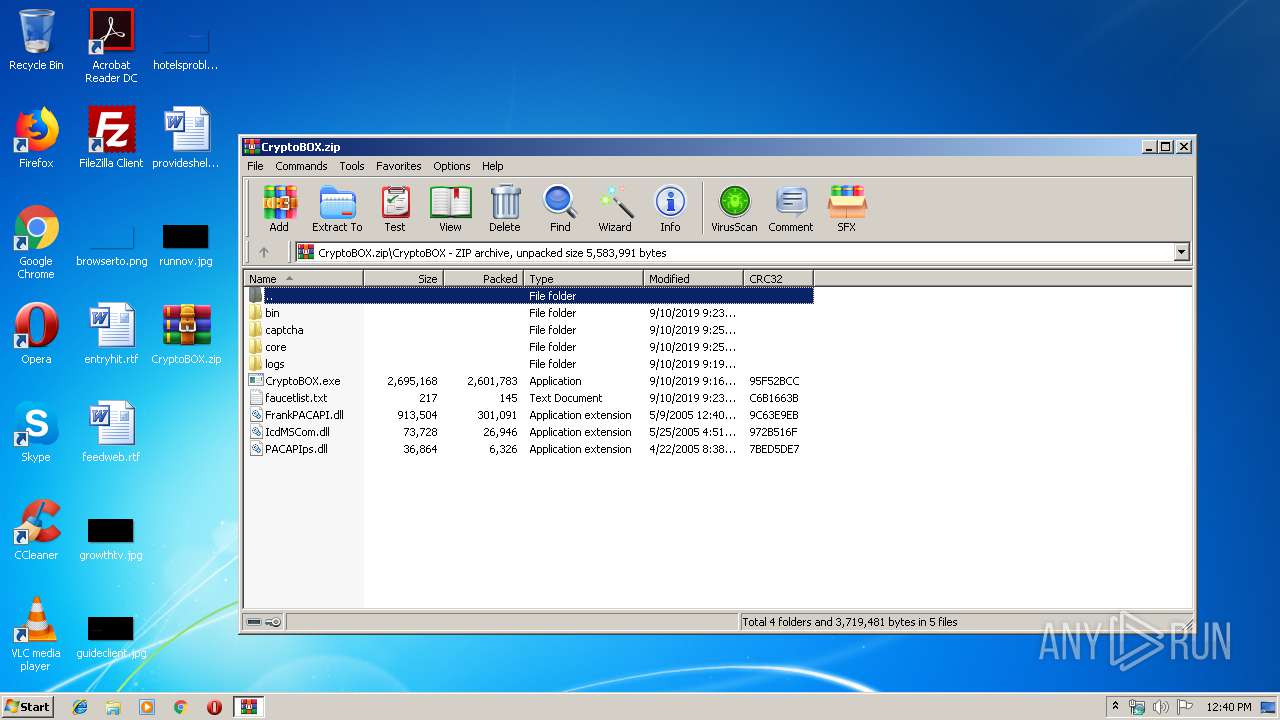The height and width of the screenshot is (720, 1280).
Task: Open Acrobat Reader DC shortcut
Action: click(x=111, y=46)
